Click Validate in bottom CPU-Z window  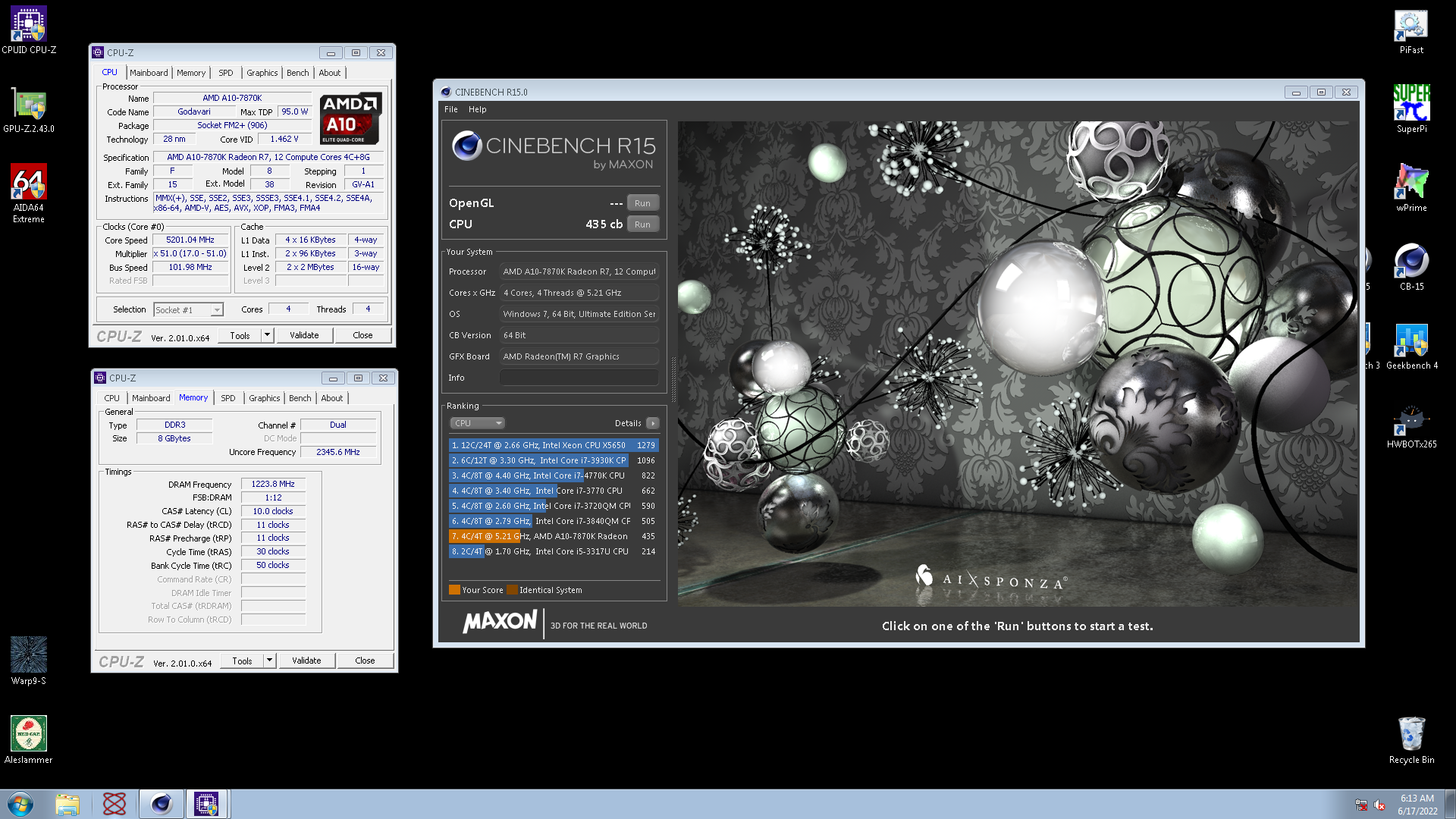pos(306,661)
